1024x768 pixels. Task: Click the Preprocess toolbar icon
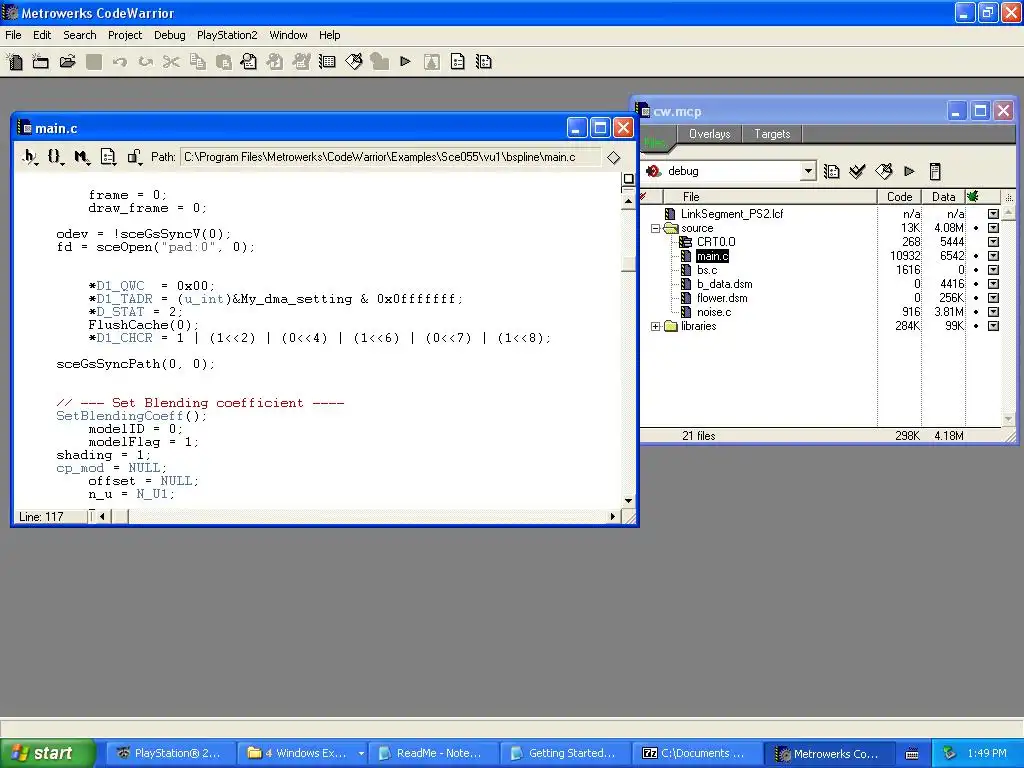pos(275,62)
